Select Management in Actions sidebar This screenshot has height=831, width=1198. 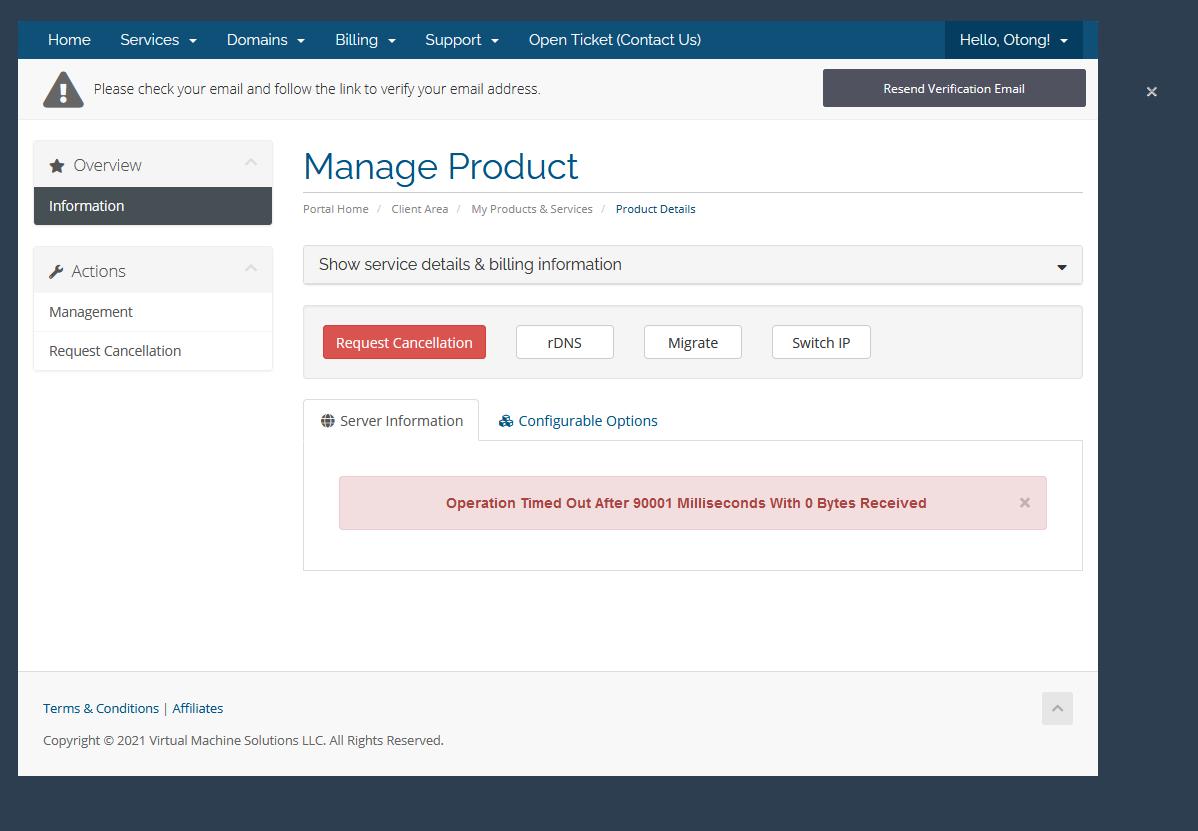point(153,312)
